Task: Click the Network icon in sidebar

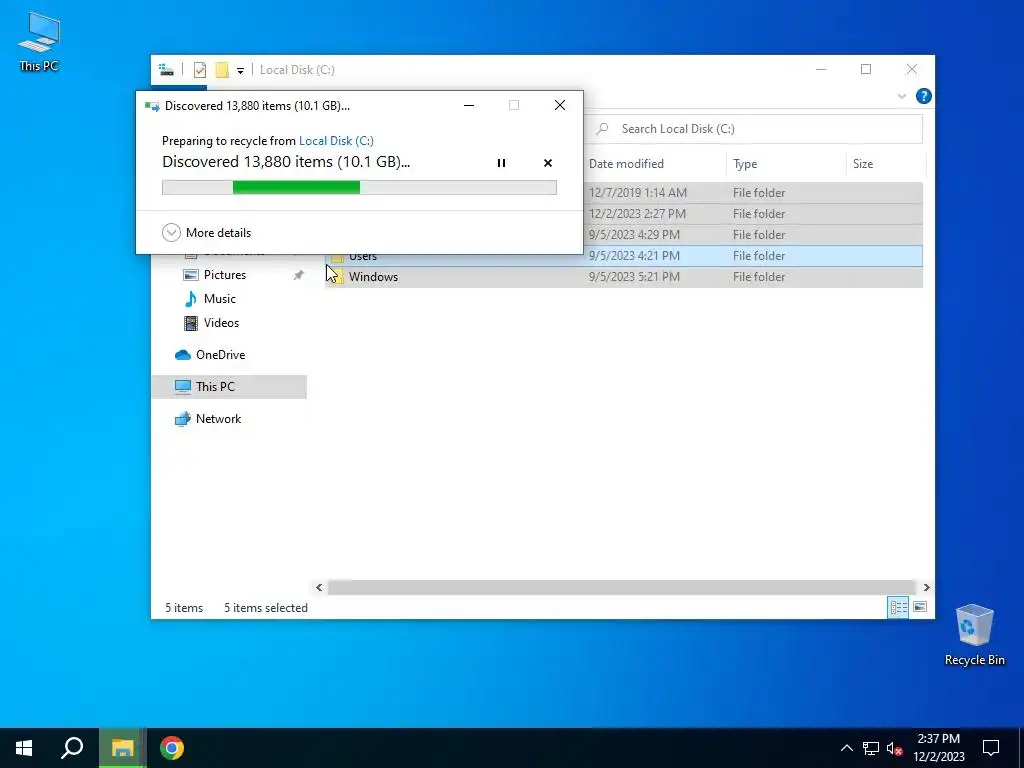Action: [x=182, y=419]
